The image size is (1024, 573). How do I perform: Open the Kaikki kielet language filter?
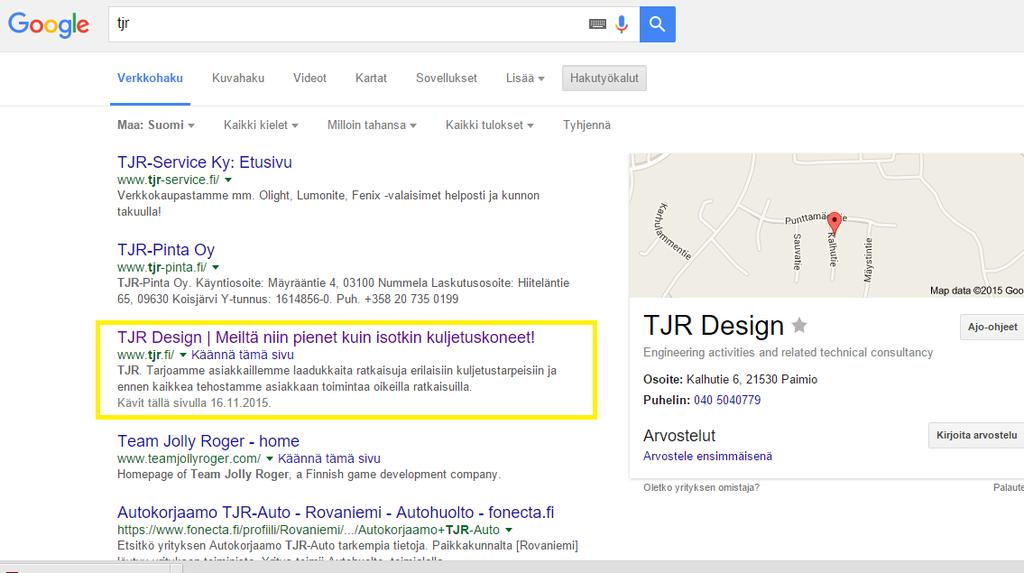(261, 125)
